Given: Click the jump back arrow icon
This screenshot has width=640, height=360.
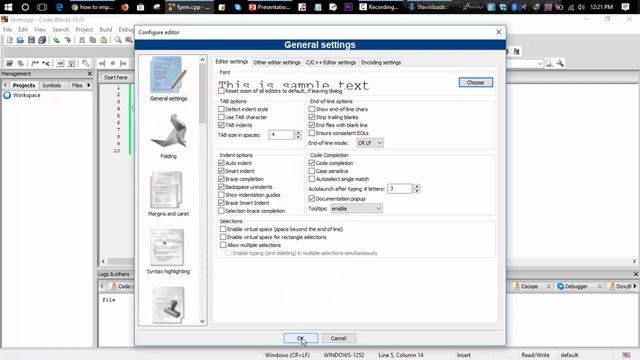Looking at the screenshot, I should tap(102, 63).
